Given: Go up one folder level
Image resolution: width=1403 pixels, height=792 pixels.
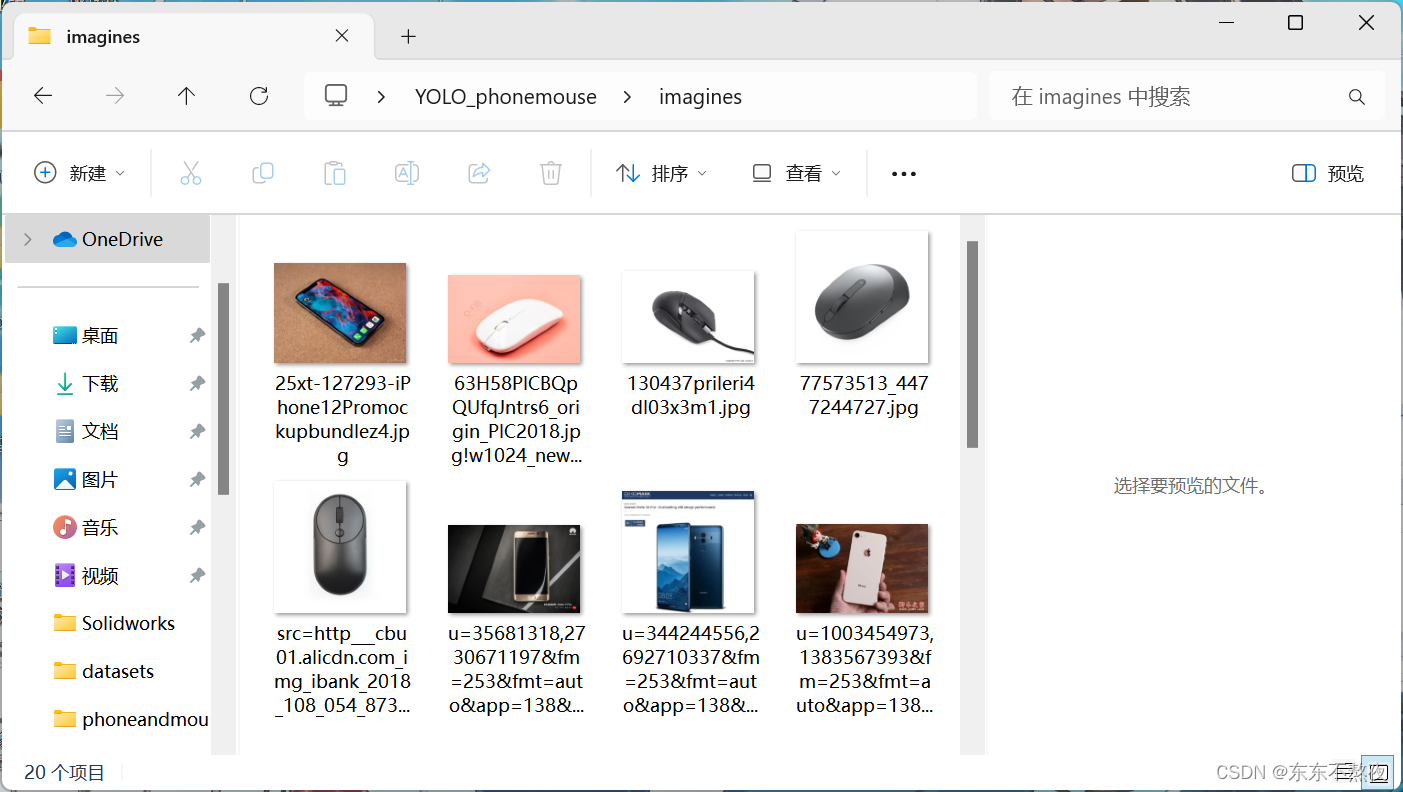Looking at the screenshot, I should click(x=186, y=96).
